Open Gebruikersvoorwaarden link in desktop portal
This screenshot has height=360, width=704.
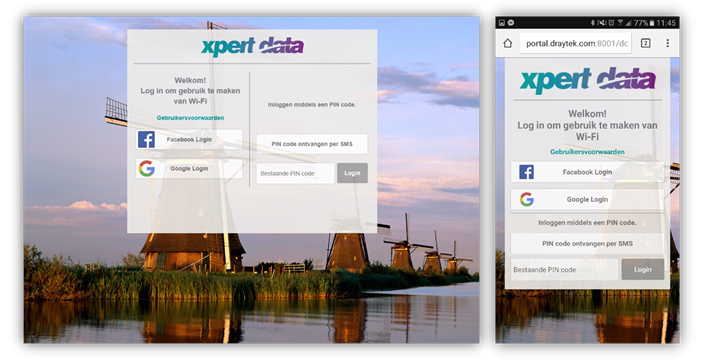[190, 118]
